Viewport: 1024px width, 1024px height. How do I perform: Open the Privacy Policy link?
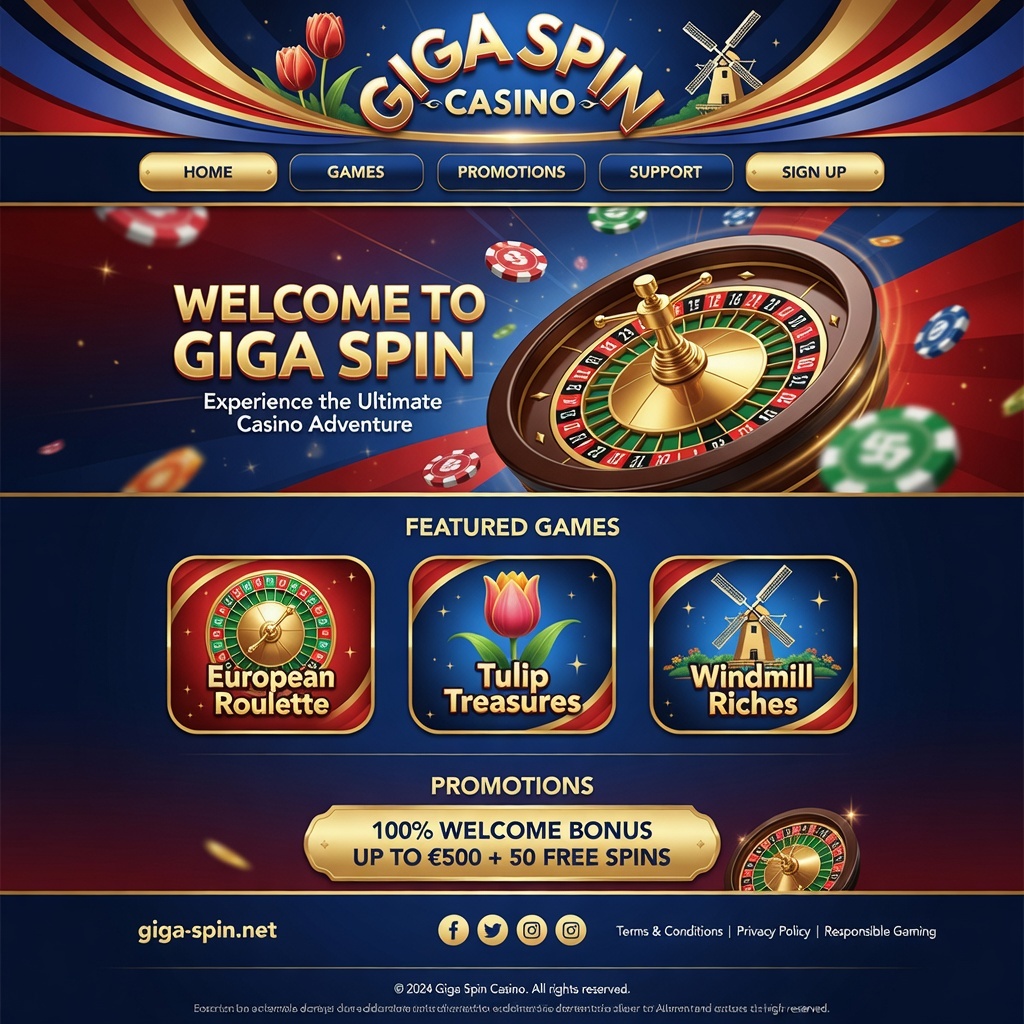[x=773, y=931]
